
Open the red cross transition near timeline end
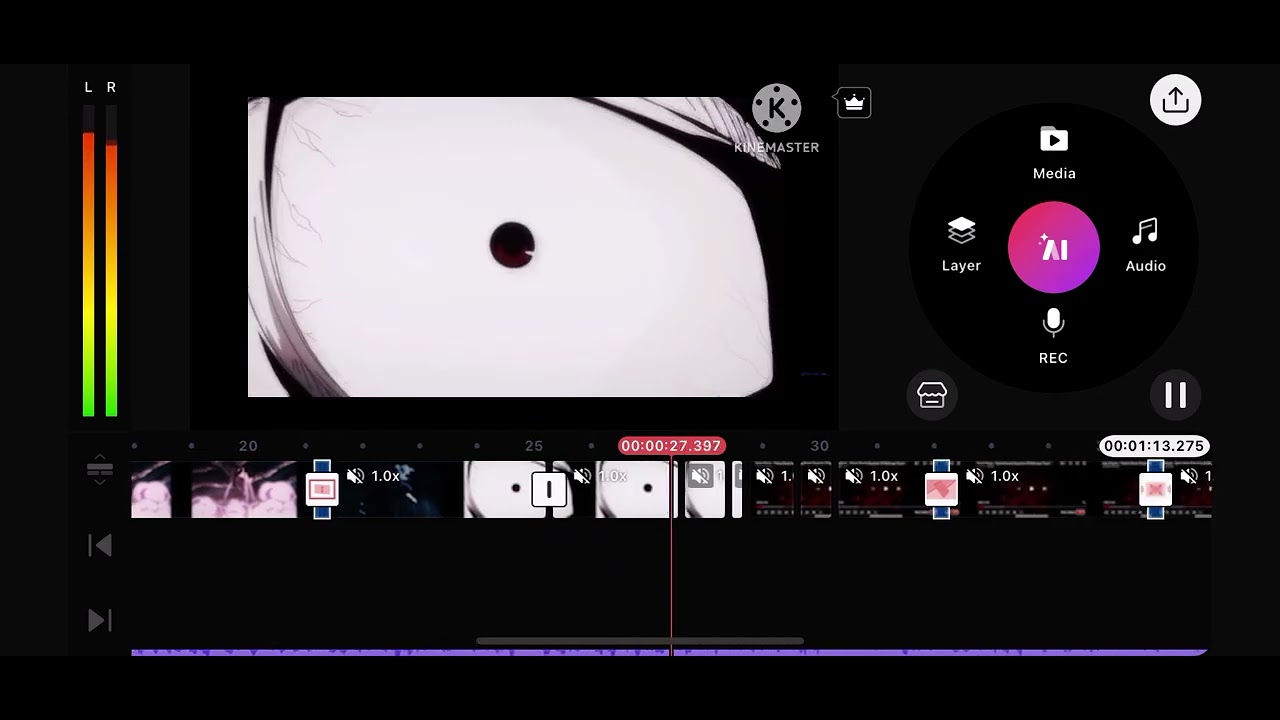[x=1155, y=489]
